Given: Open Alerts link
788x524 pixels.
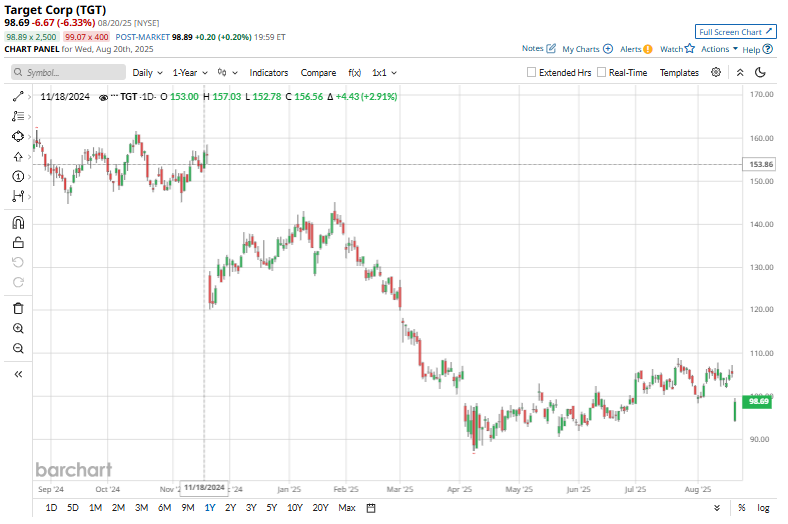Looking at the screenshot, I should point(636,49).
